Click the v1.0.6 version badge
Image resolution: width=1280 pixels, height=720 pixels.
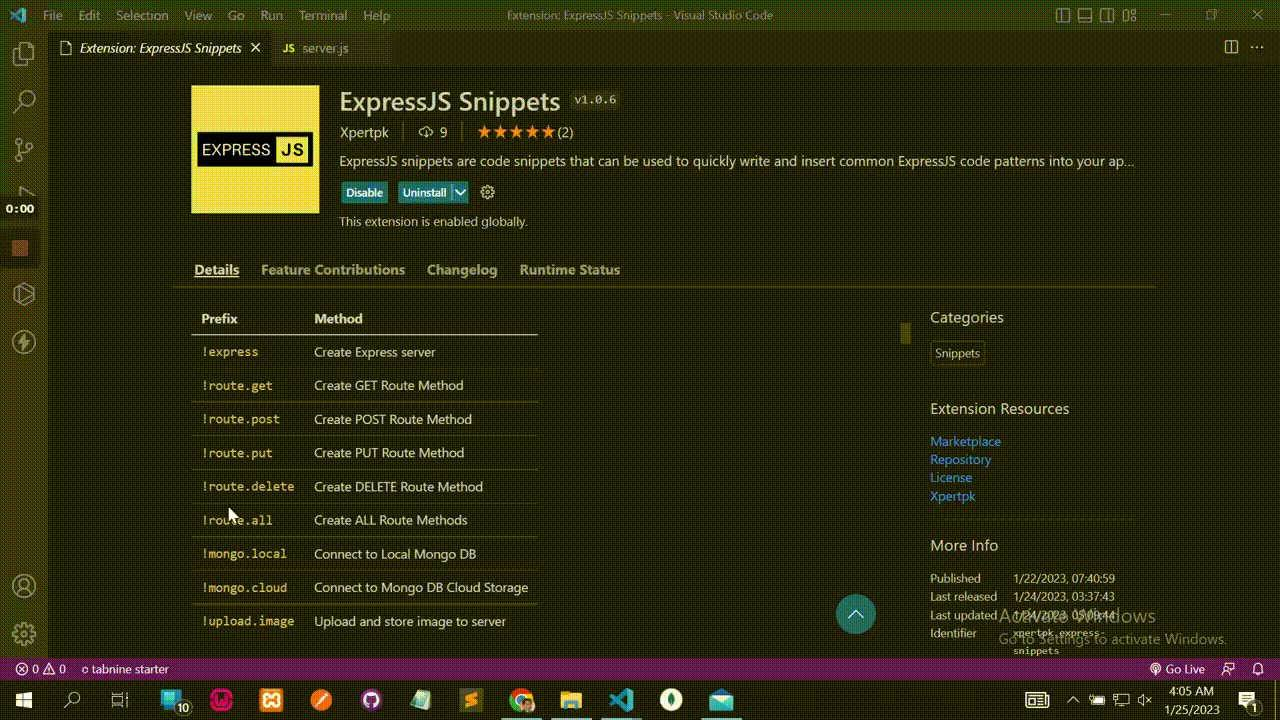click(595, 100)
